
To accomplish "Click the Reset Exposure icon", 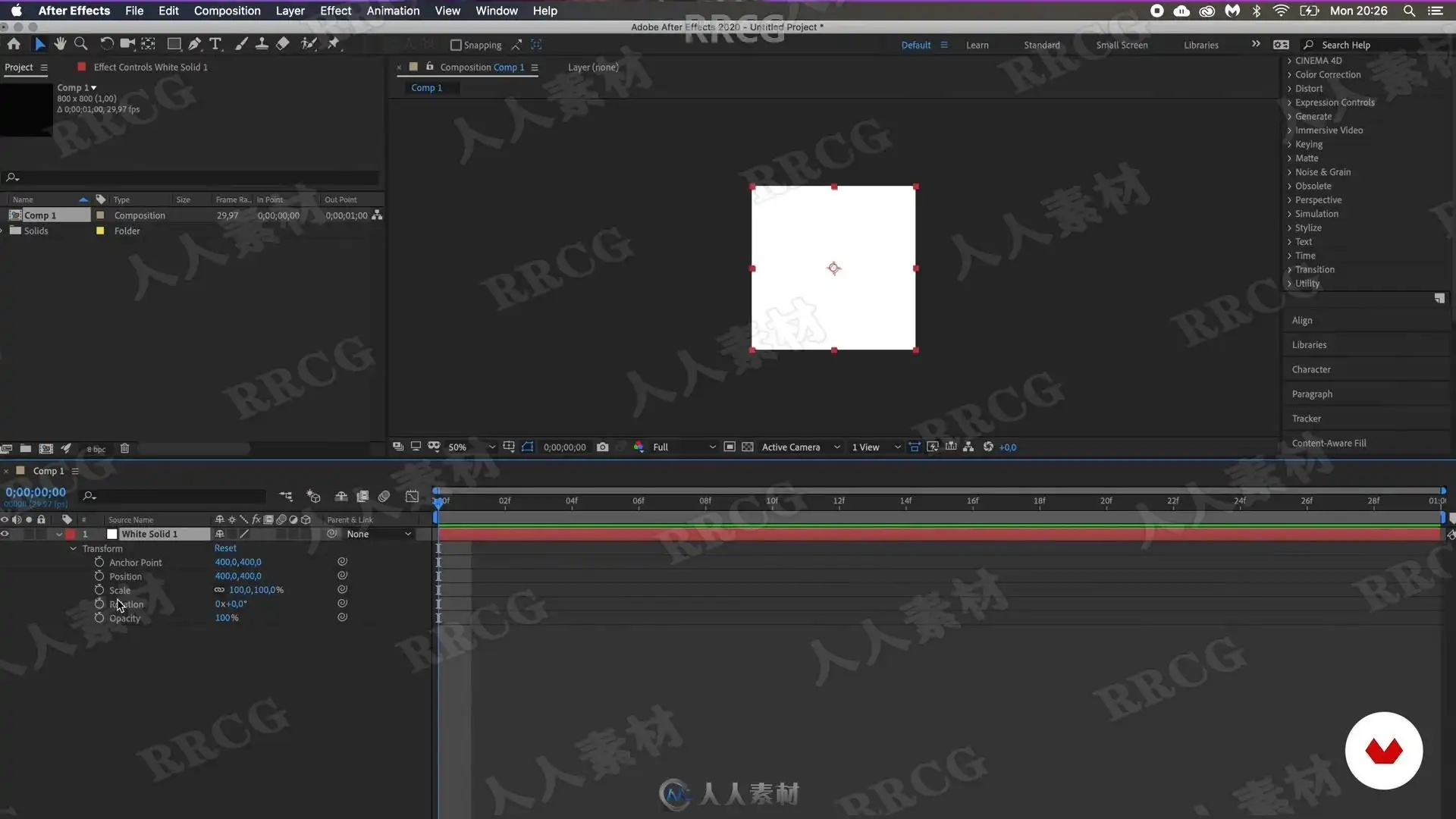I will click(x=988, y=447).
